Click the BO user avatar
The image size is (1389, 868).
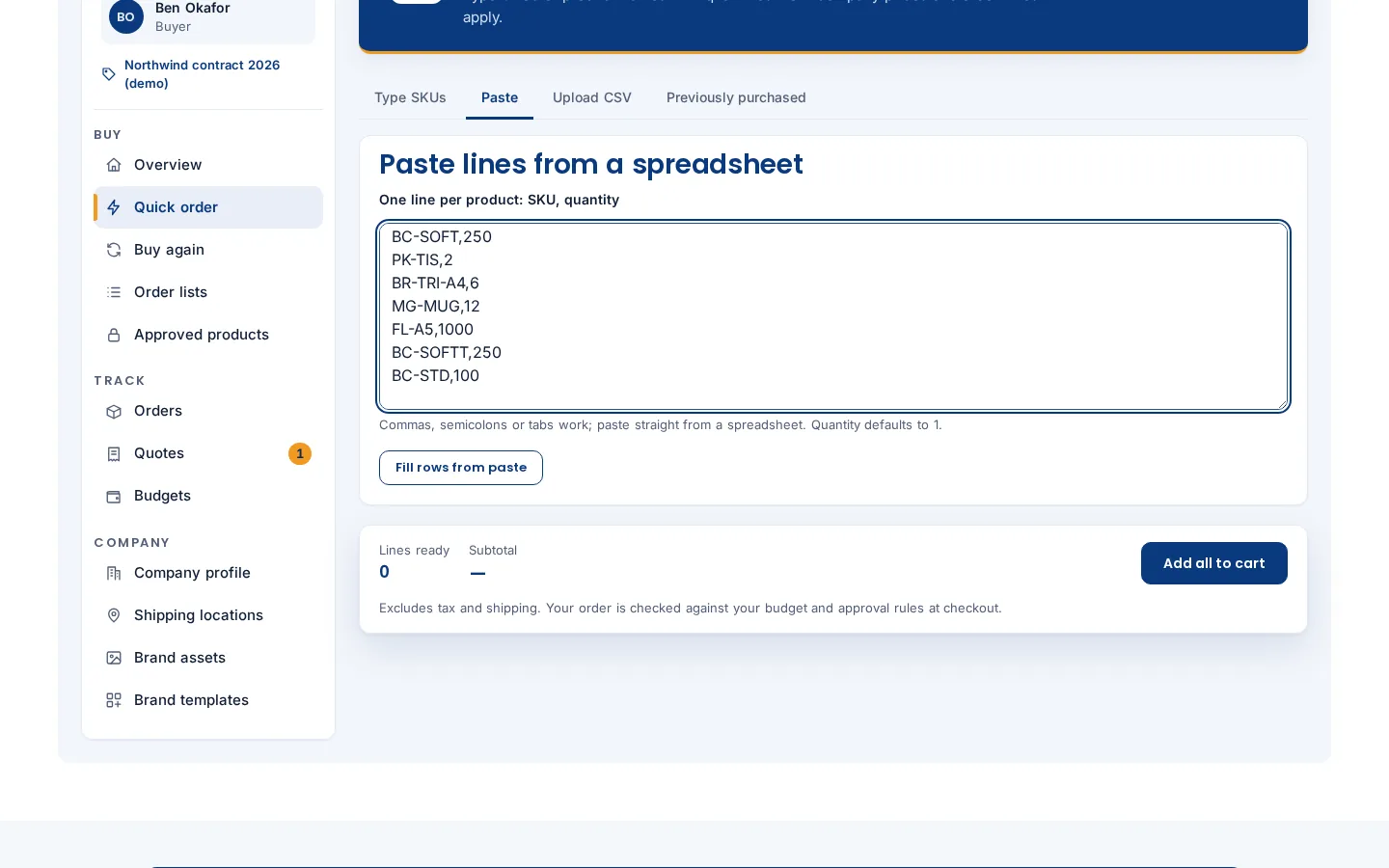pos(126,16)
